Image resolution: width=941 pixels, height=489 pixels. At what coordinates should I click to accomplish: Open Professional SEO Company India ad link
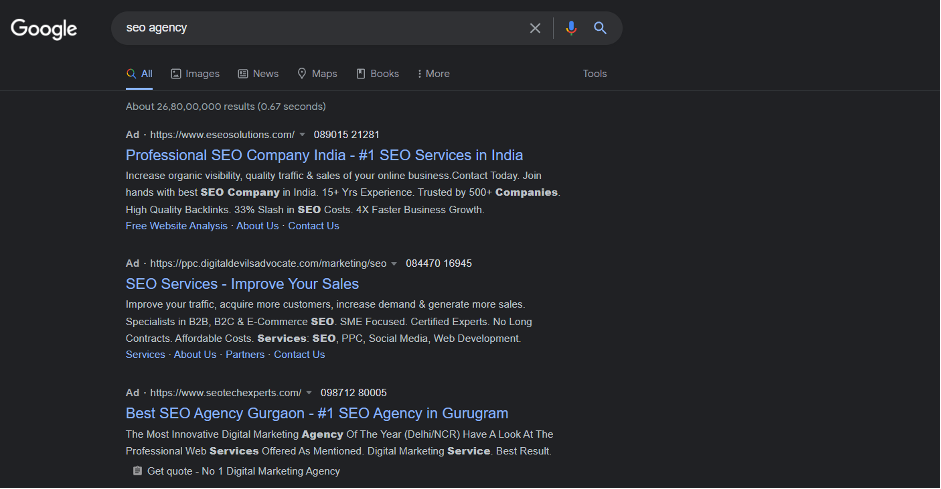pos(324,155)
